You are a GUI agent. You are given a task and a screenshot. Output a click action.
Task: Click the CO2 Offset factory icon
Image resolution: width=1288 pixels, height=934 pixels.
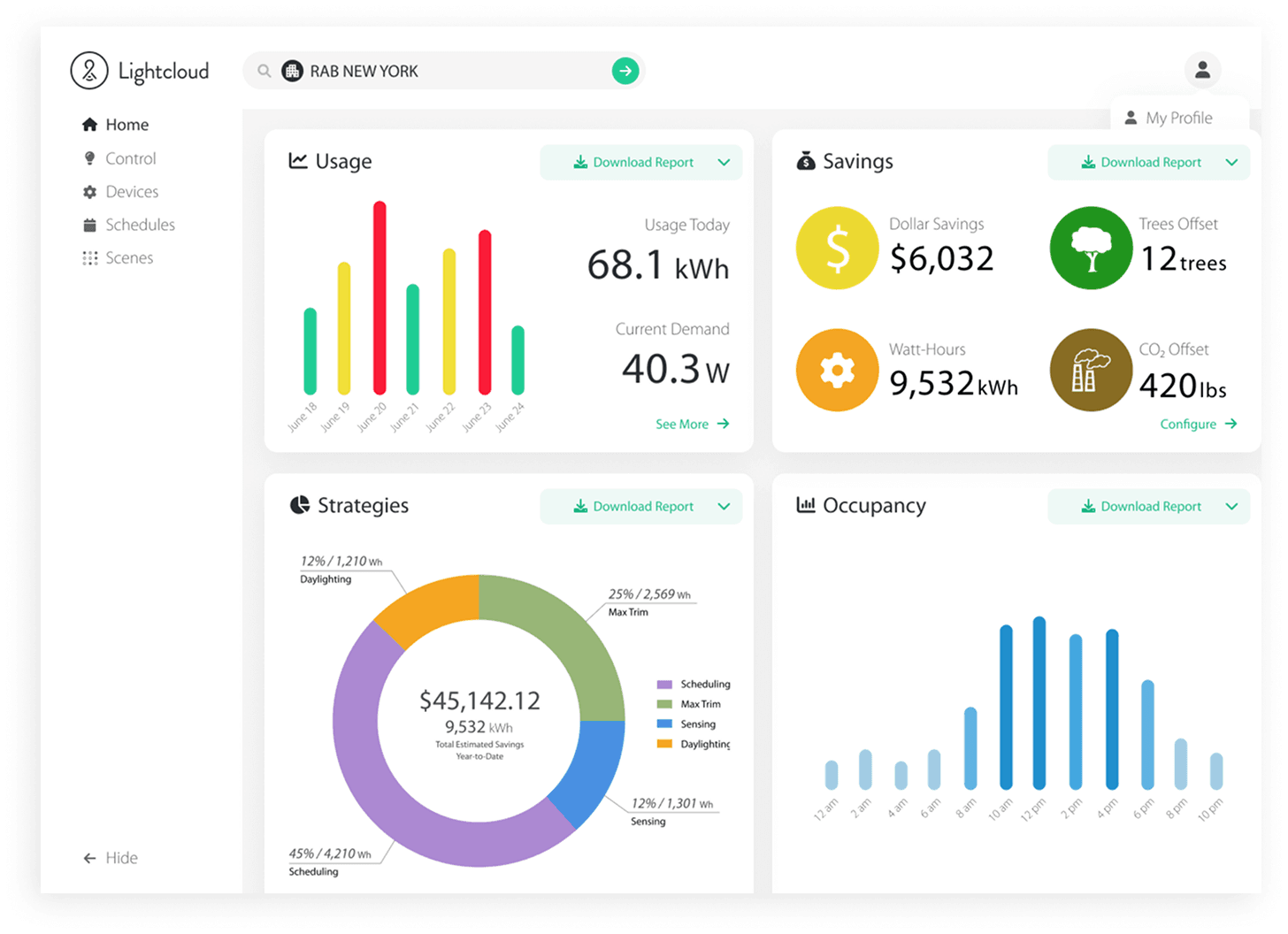pos(1091,370)
